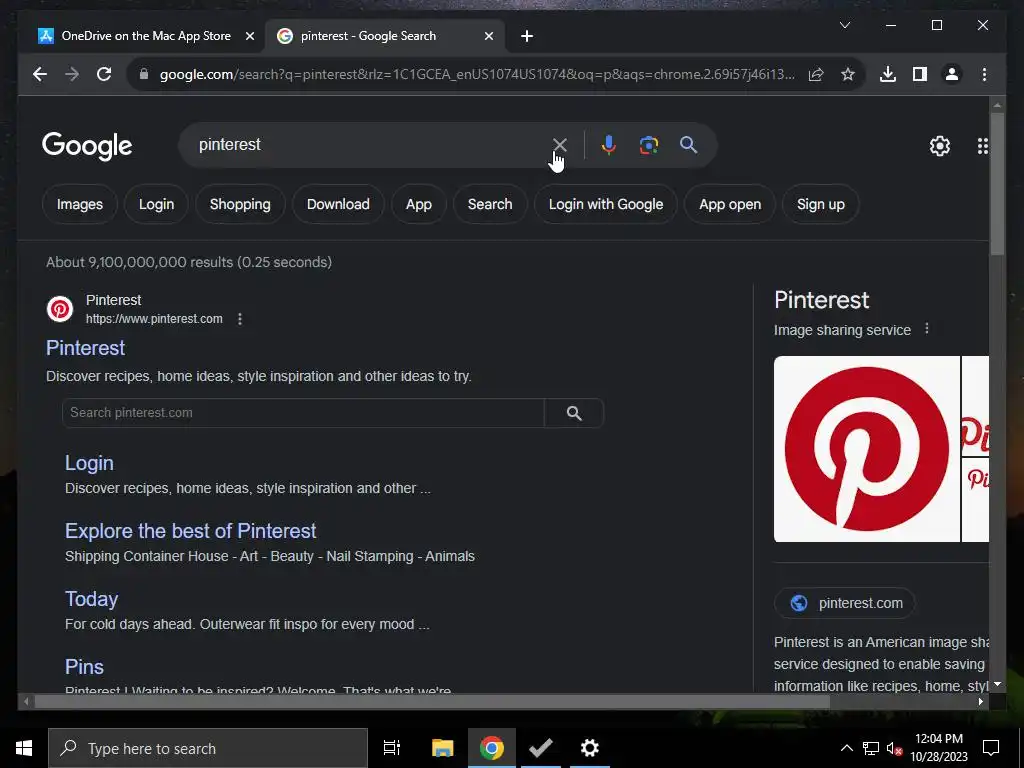Share this page from address bar

pos(816,74)
